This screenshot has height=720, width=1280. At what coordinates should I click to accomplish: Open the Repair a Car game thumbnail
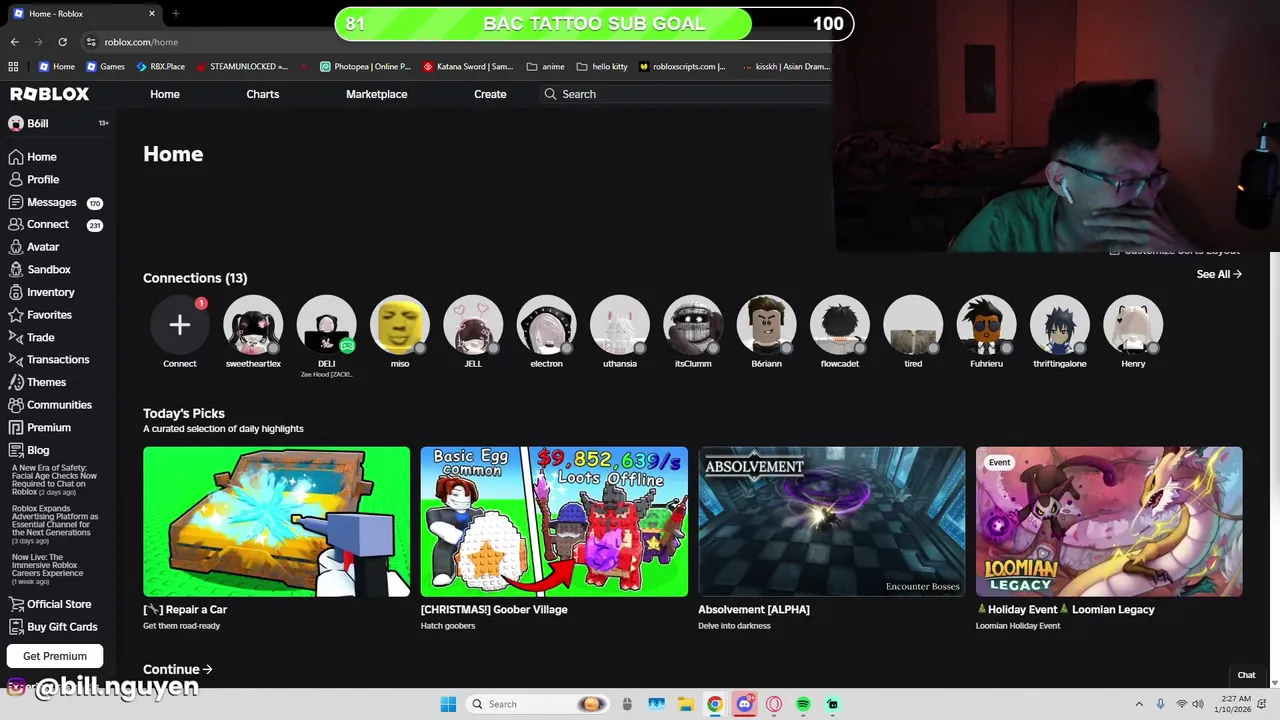(276, 521)
